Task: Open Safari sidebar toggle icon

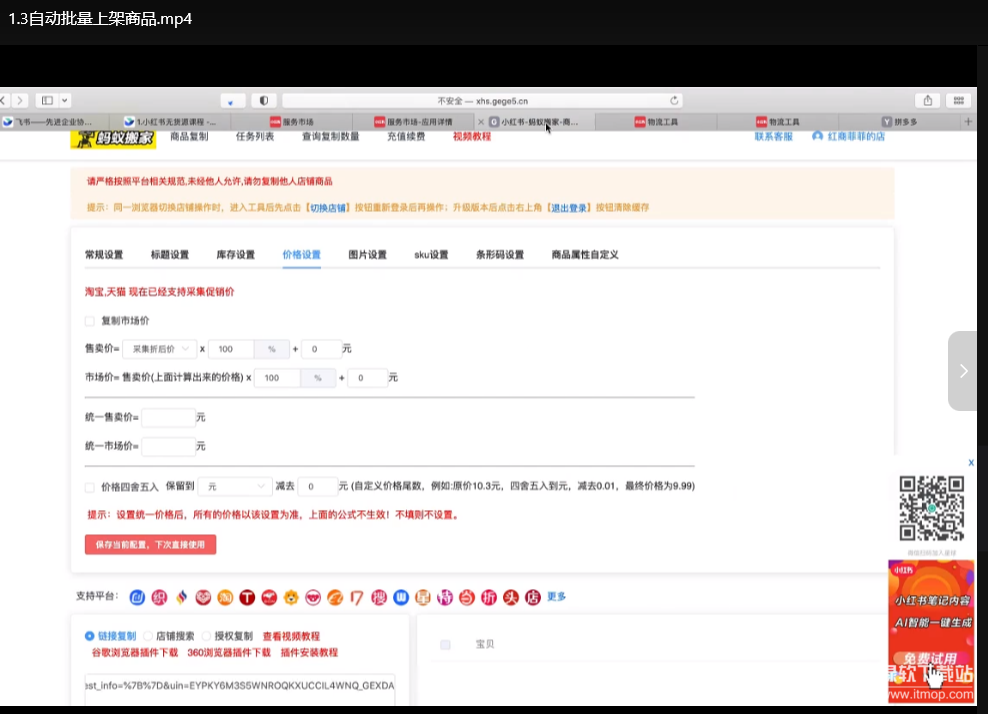Action: tap(45, 100)
